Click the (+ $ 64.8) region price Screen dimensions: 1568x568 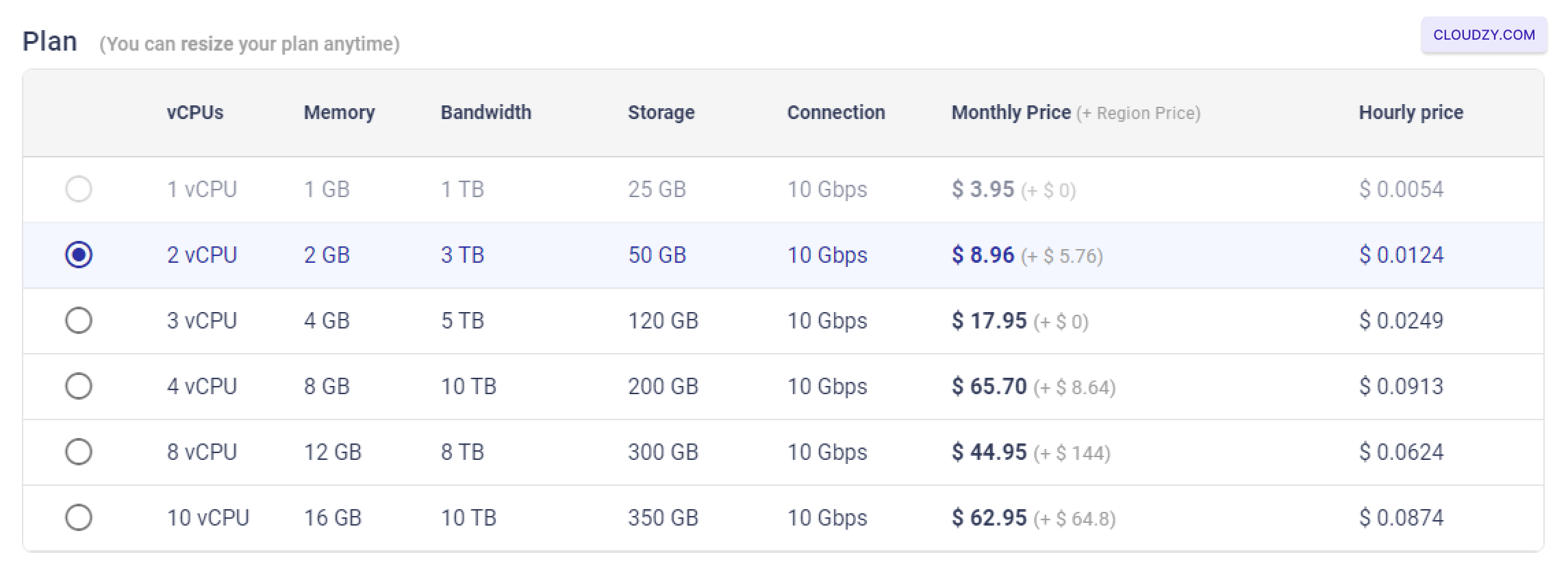coord(1075,519)
